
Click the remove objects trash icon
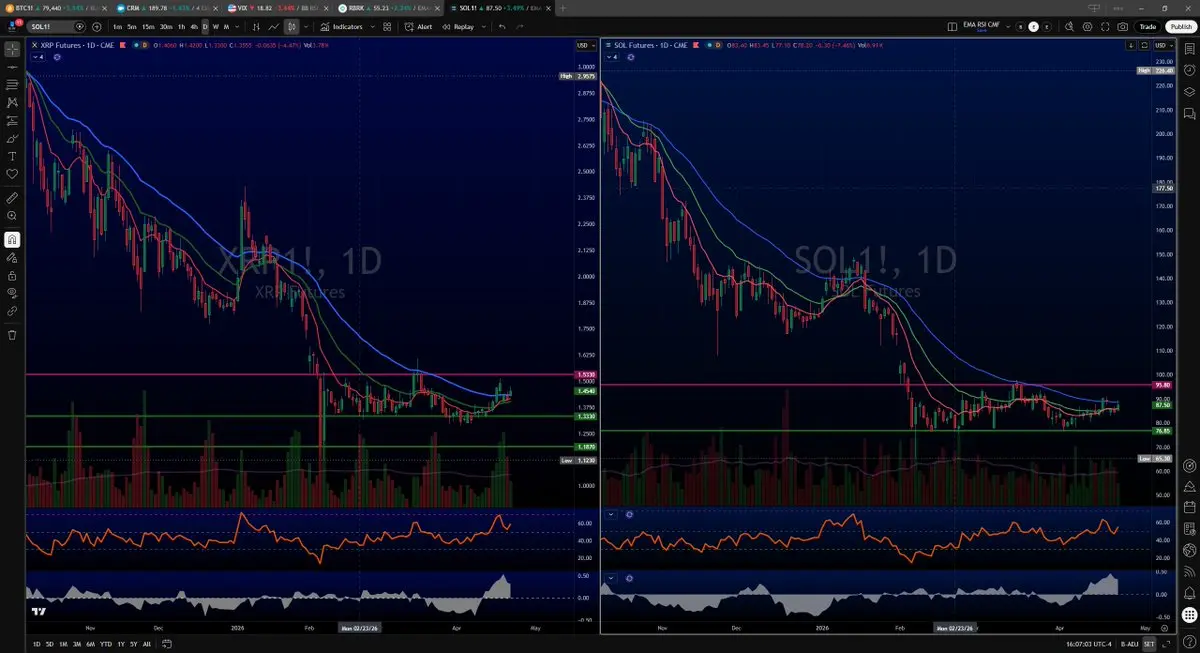pyautogui.click(x=12, y=335)
